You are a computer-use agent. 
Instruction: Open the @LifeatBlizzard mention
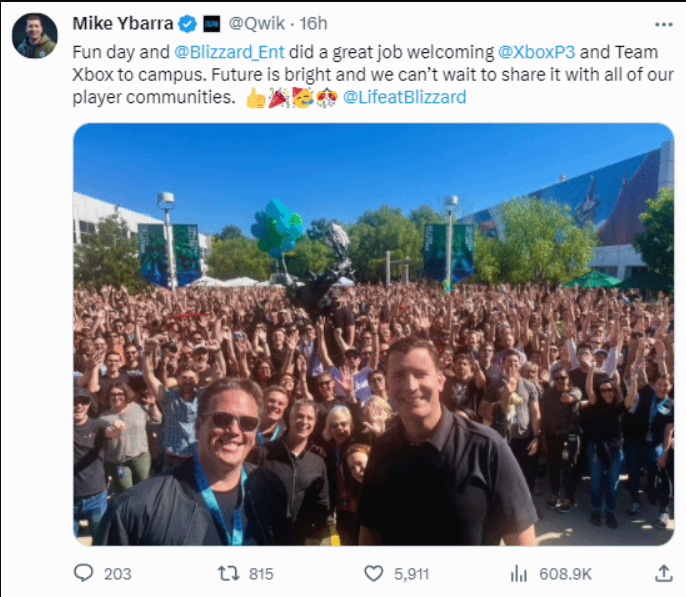click(404, 97)
